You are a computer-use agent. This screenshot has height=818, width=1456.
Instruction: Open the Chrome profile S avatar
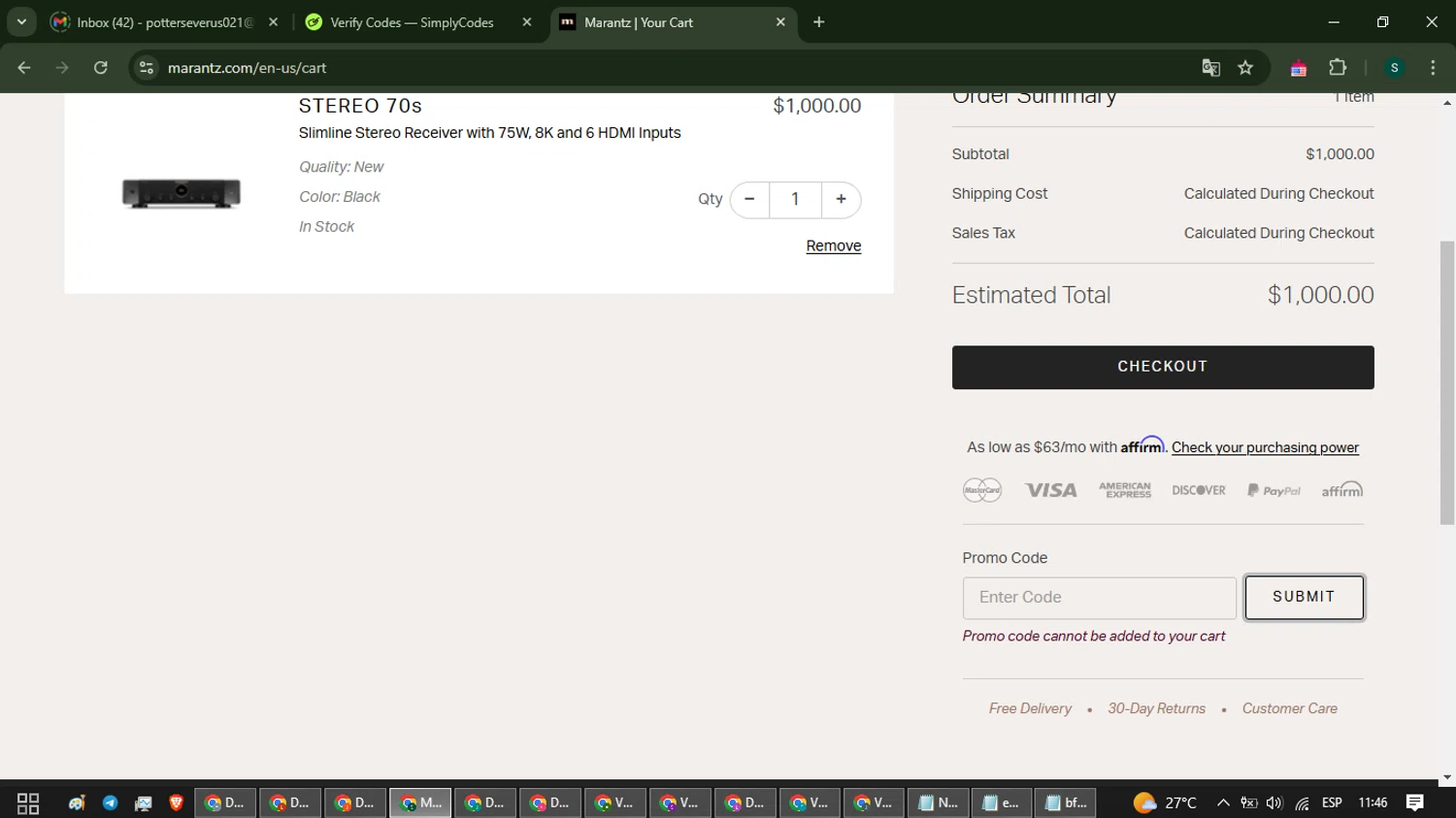(x=1395, y=68)
